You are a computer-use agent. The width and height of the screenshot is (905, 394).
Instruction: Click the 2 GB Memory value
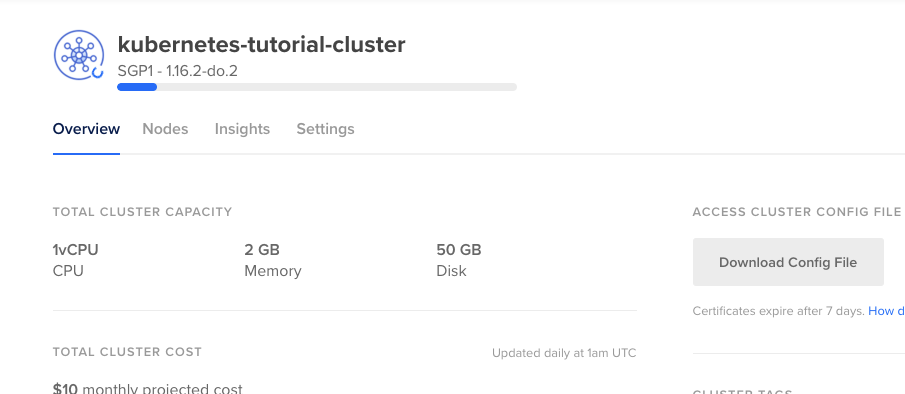262,250
